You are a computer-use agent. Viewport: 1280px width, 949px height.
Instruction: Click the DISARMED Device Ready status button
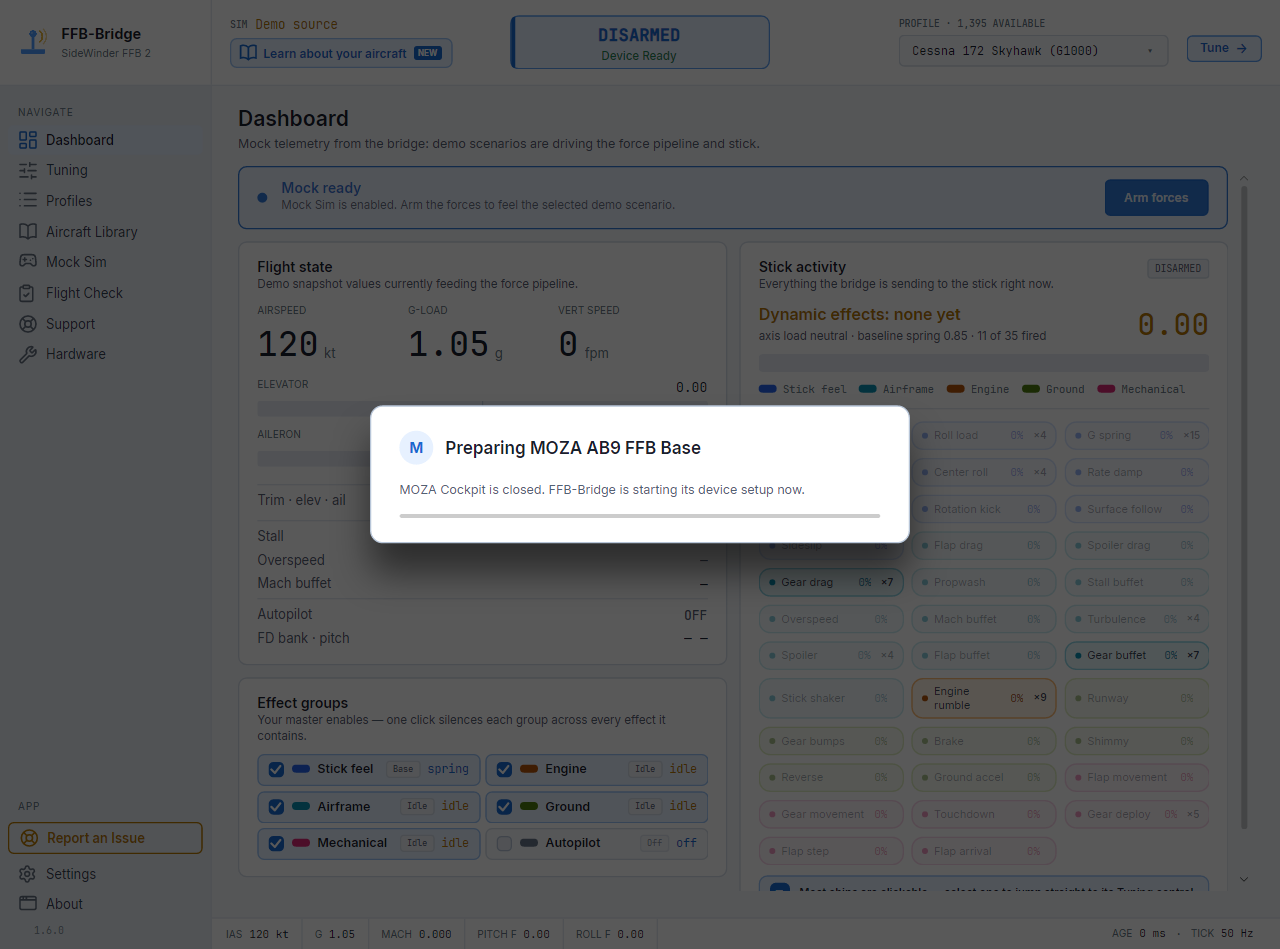(x=640, y=43)
